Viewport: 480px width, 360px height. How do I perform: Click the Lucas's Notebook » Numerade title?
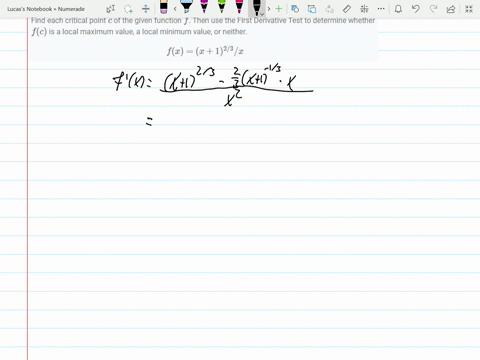[x=46, y=9]
